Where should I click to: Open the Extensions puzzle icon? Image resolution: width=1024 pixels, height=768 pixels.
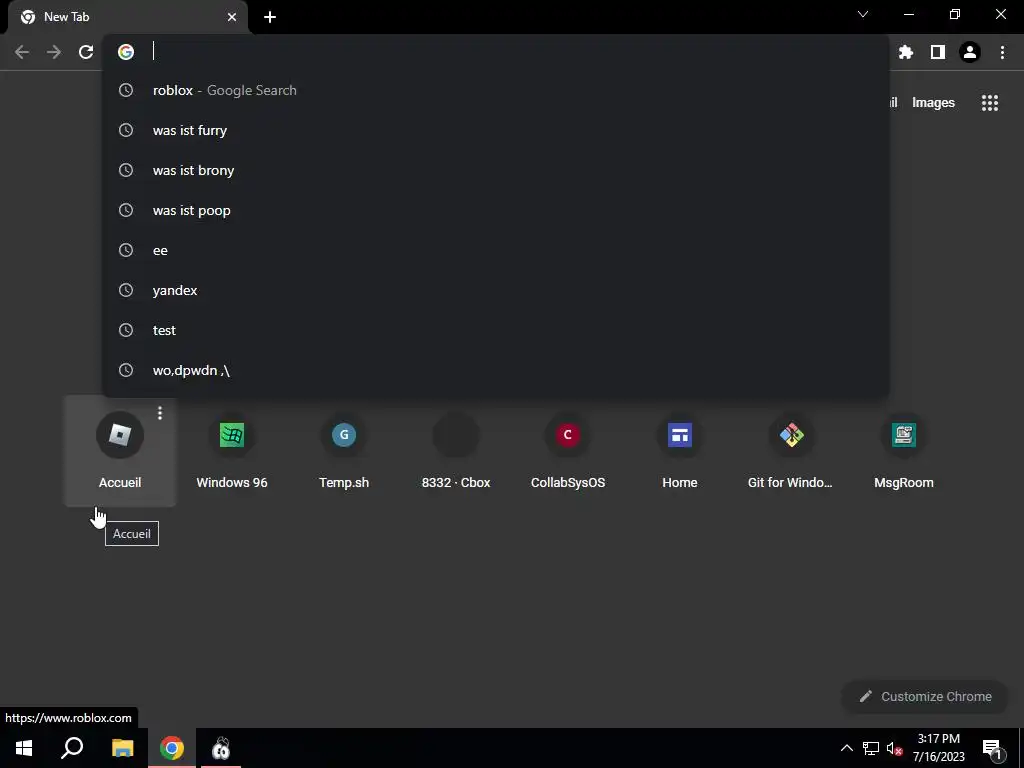tap(906, 52)
